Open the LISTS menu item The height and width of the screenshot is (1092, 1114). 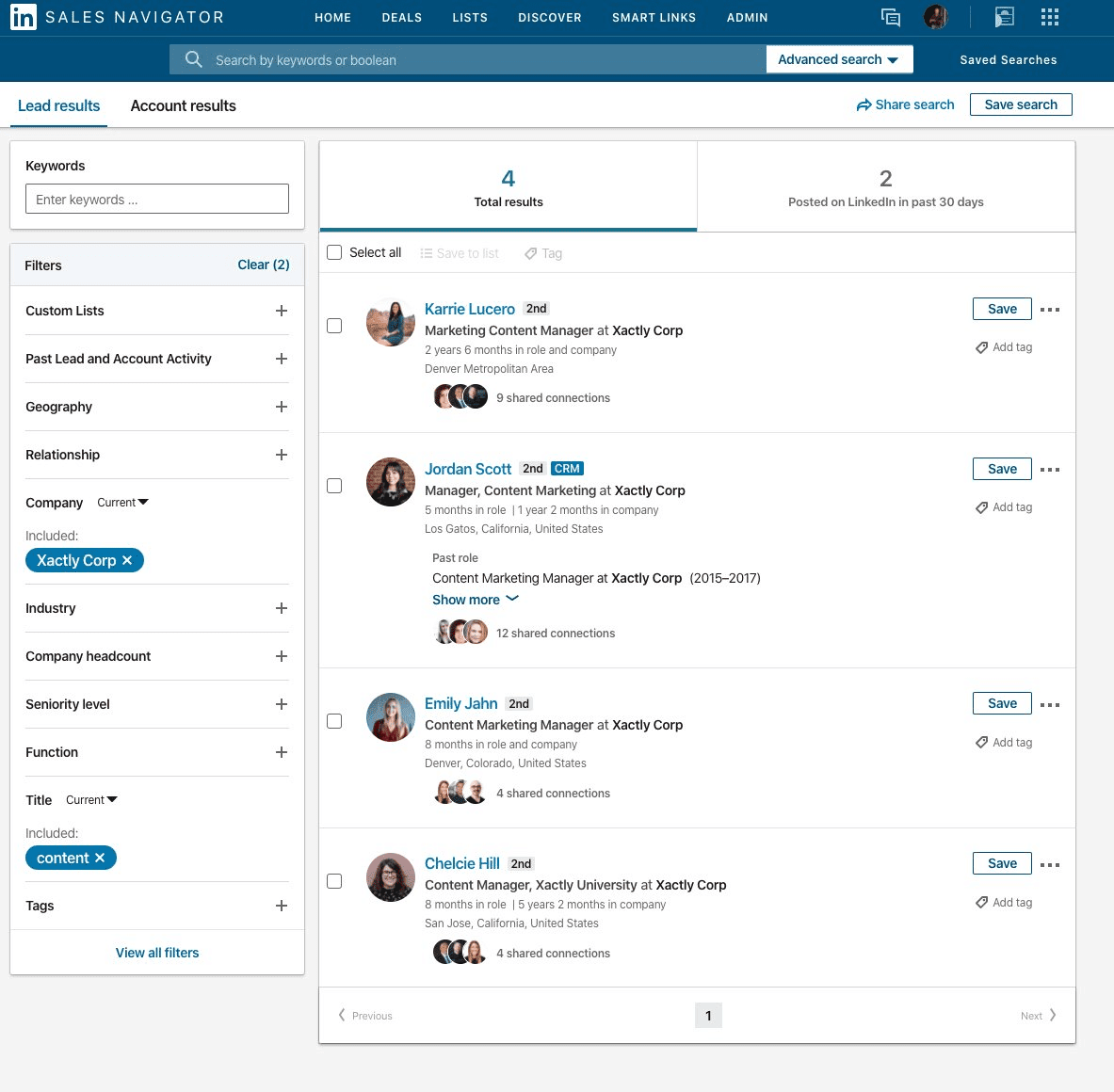[470, 18]
